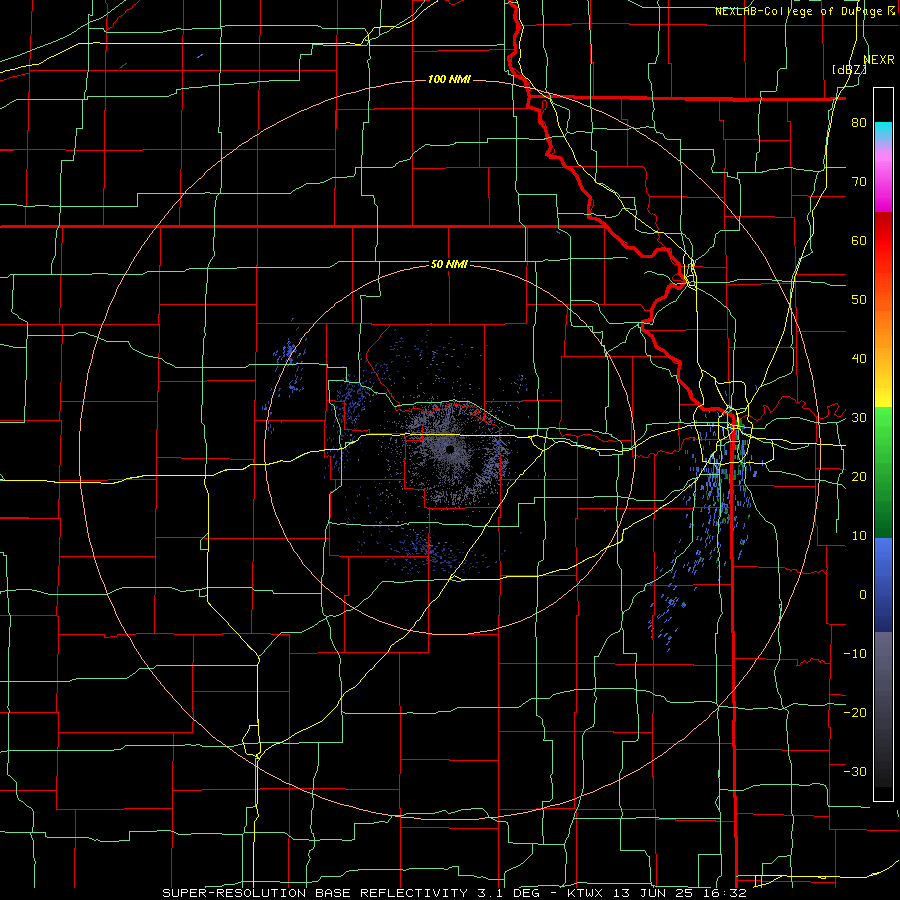
Task: Click the NEXLAB-College of DuPage credit text
Action: pyautogui.click(x=800, y=11)
